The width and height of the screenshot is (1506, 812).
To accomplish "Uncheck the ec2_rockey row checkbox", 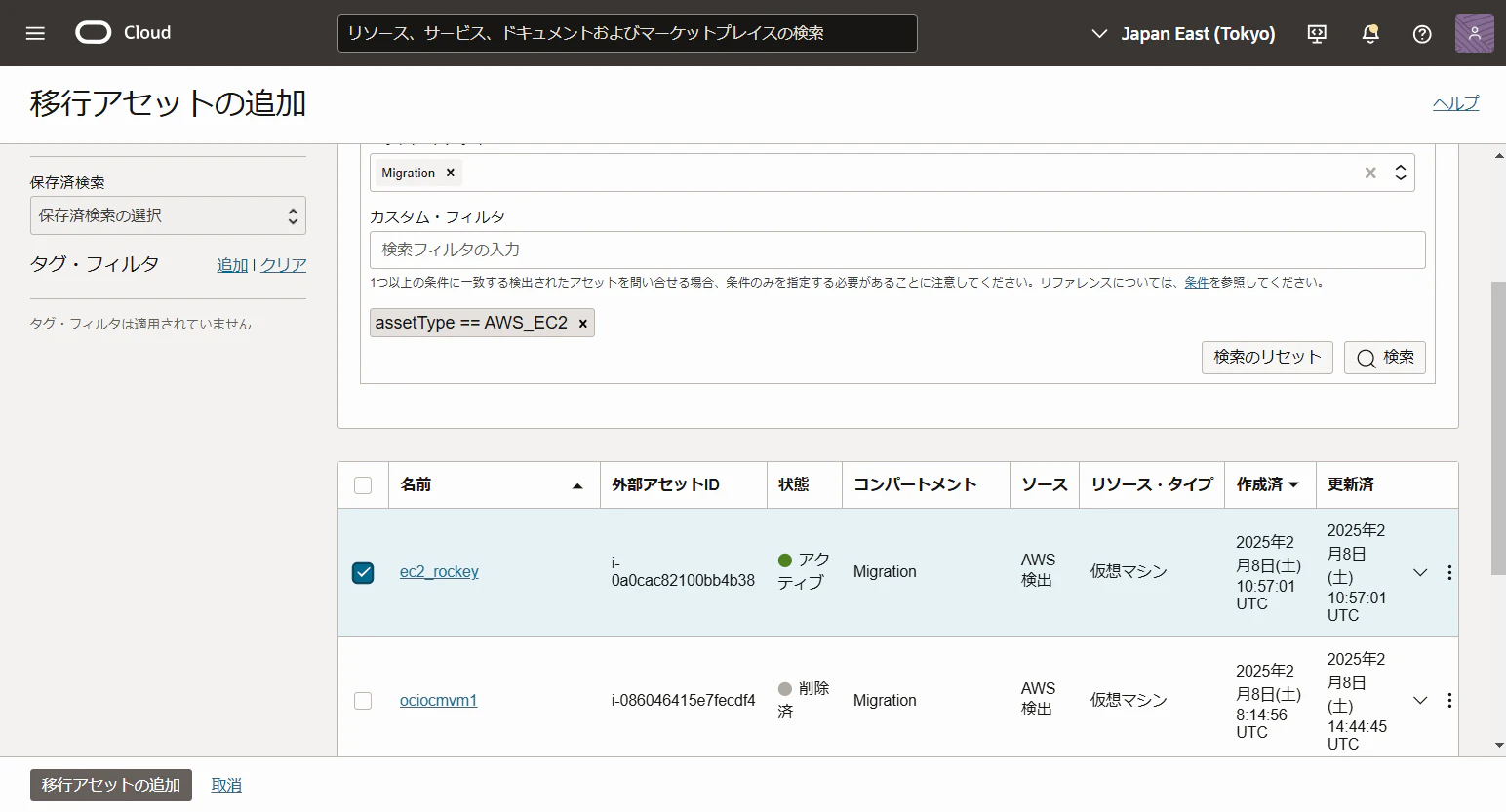I will pyautogui.click(x=363, y=572).
